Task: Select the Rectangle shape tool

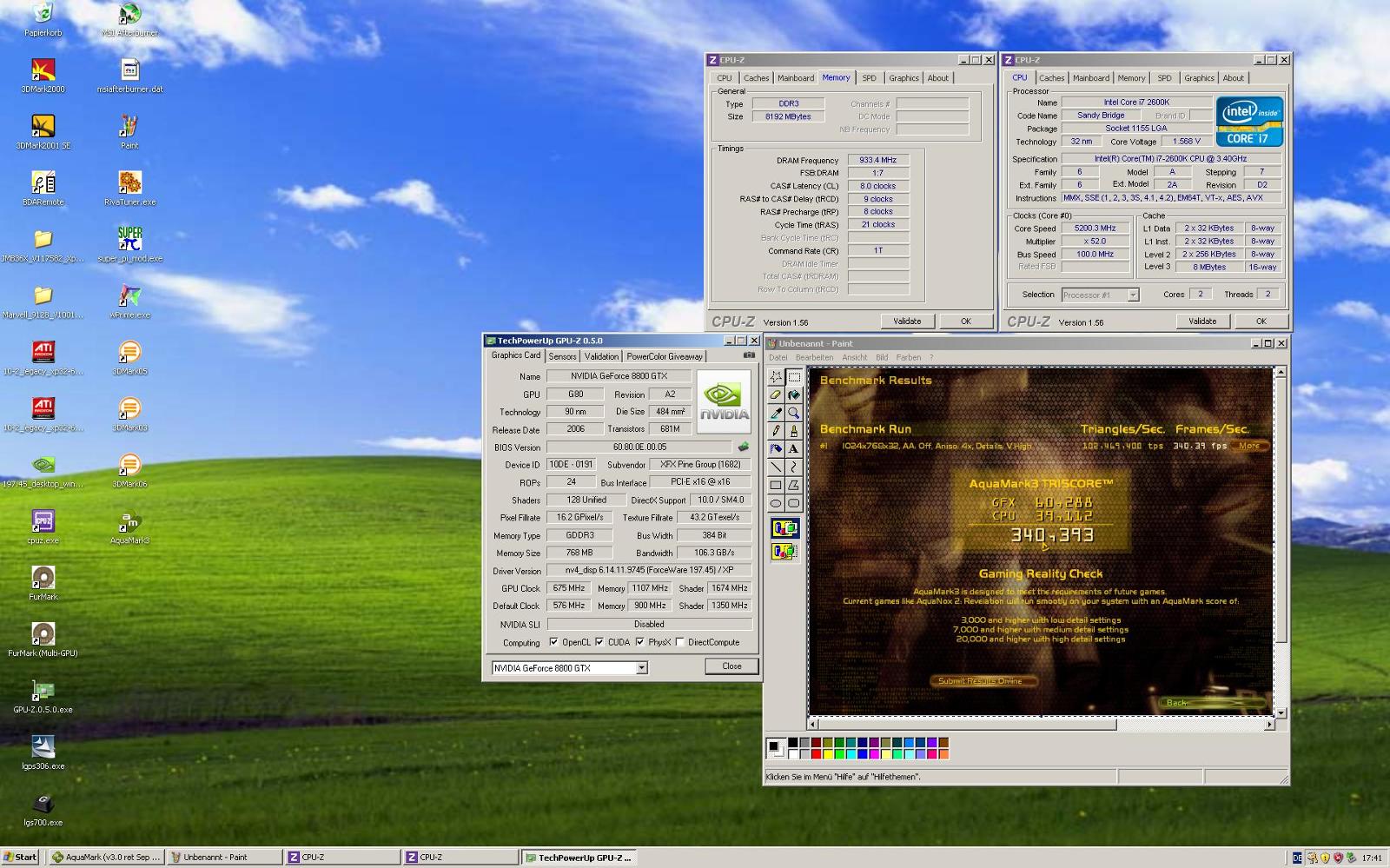Action: click(776, 486)
